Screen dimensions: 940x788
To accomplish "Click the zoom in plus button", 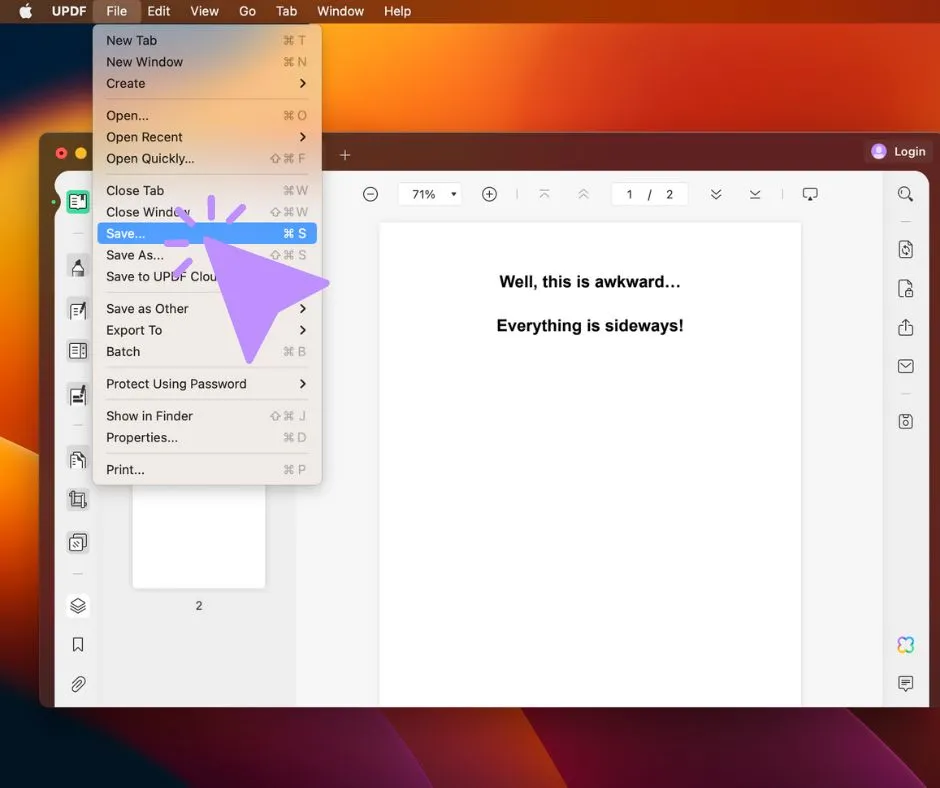I will pos(489,194).
